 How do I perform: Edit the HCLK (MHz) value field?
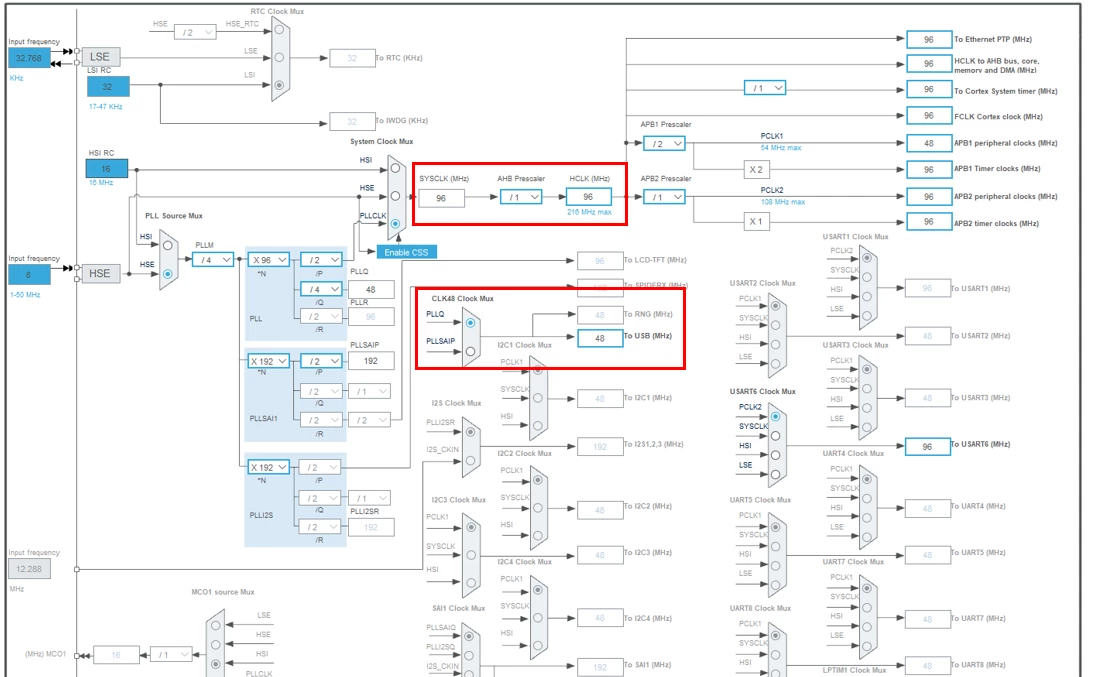(588, 197)
